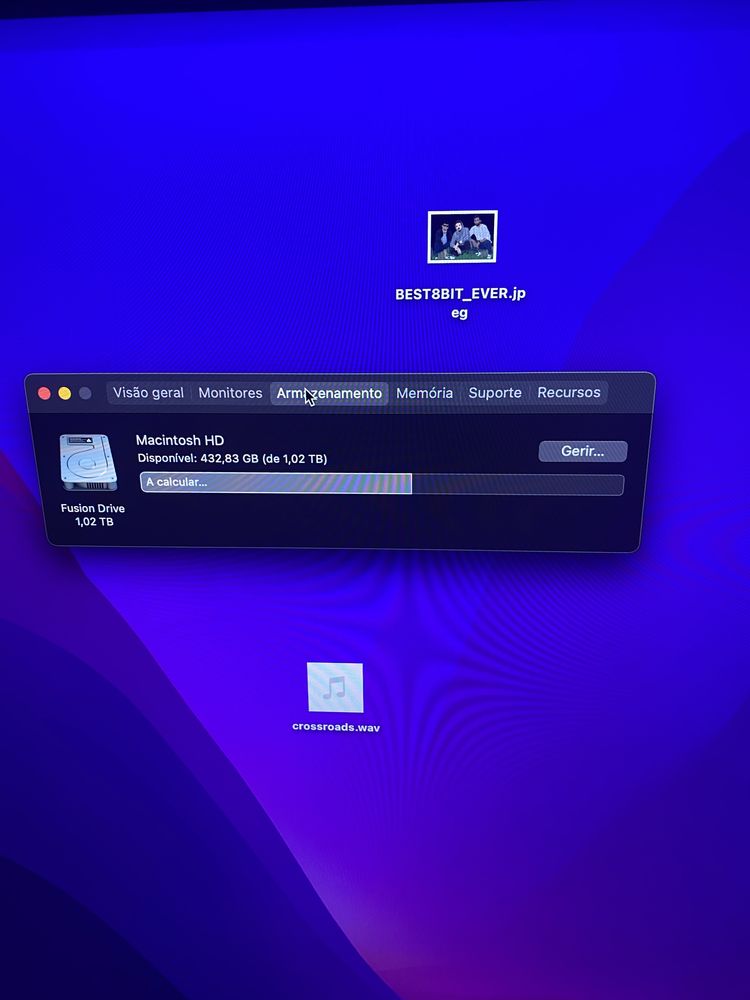Click the storage usage bar labeled A calcular
750x1000 pixels.
pos(381,483)
